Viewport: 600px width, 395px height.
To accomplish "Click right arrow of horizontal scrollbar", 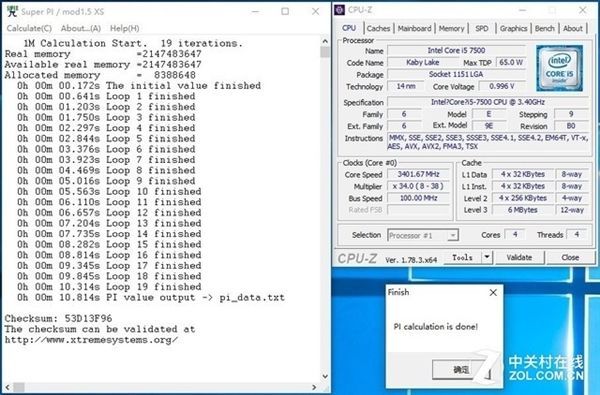I will (x=314, y=387).
